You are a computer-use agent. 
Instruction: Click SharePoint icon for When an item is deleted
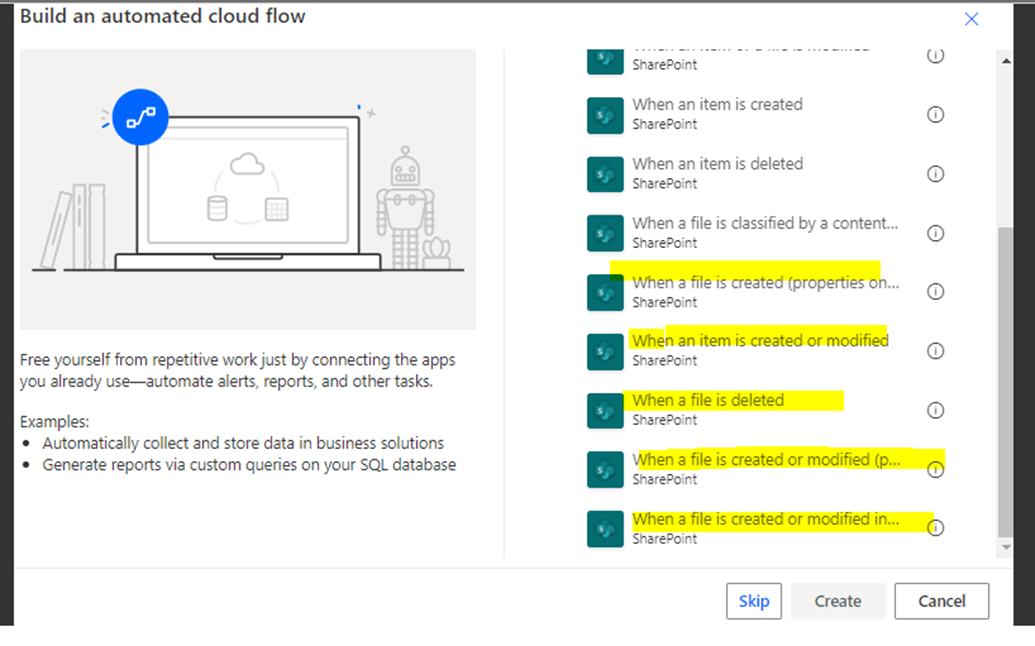coord(605,174)
